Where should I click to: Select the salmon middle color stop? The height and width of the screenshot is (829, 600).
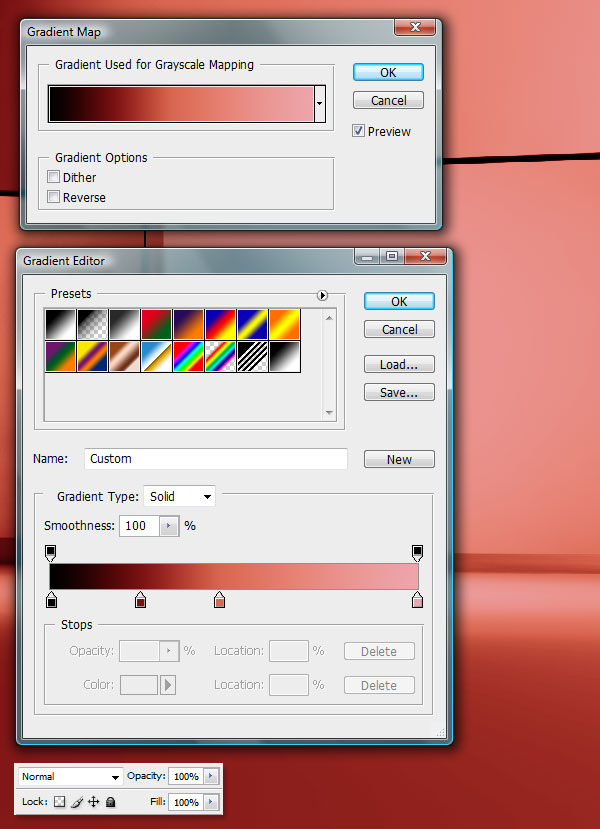pyautogui.click(x=219, y=600)
